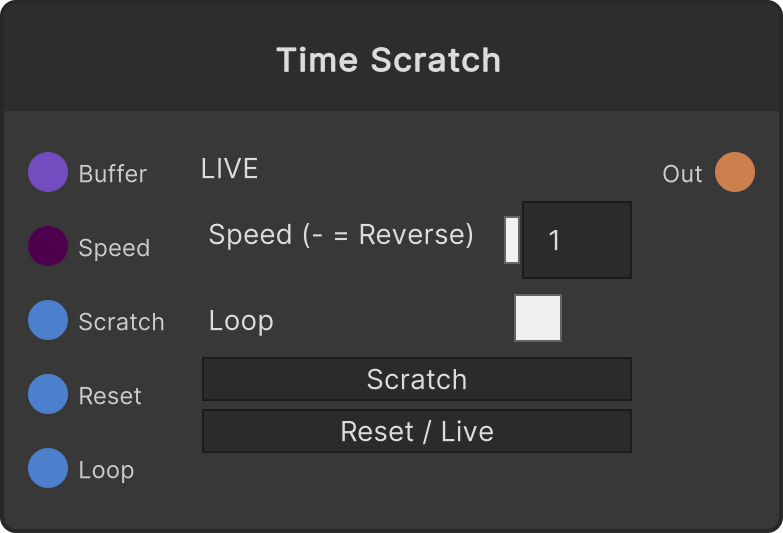
Task: Click the Scratch port label on left
Action: (x=121, y=322)
